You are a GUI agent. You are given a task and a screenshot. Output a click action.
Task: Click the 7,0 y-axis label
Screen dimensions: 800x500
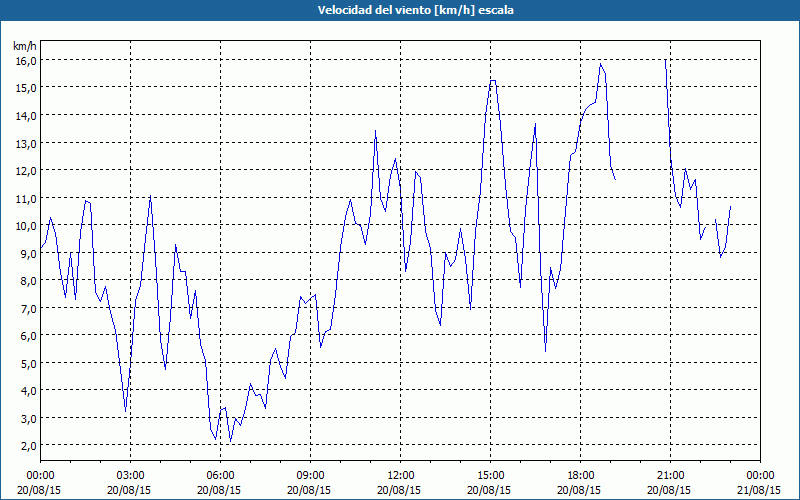(28, 309)
